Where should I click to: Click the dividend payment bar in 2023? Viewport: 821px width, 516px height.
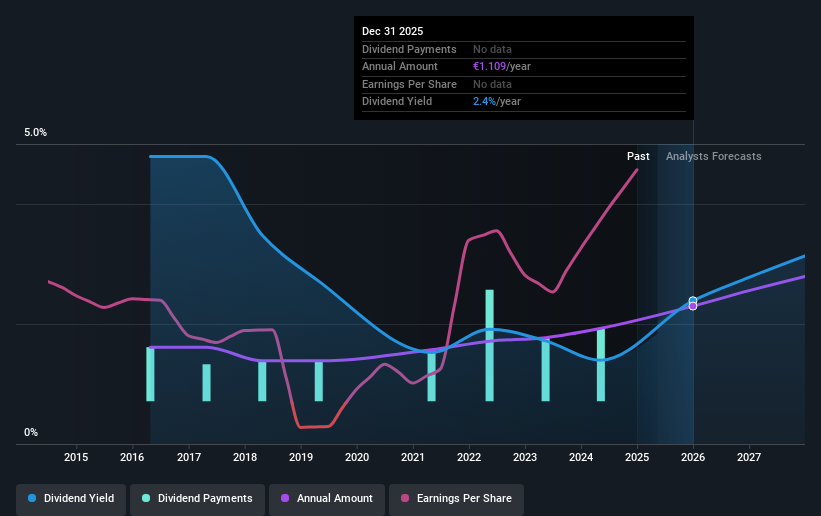click(546, 370)
